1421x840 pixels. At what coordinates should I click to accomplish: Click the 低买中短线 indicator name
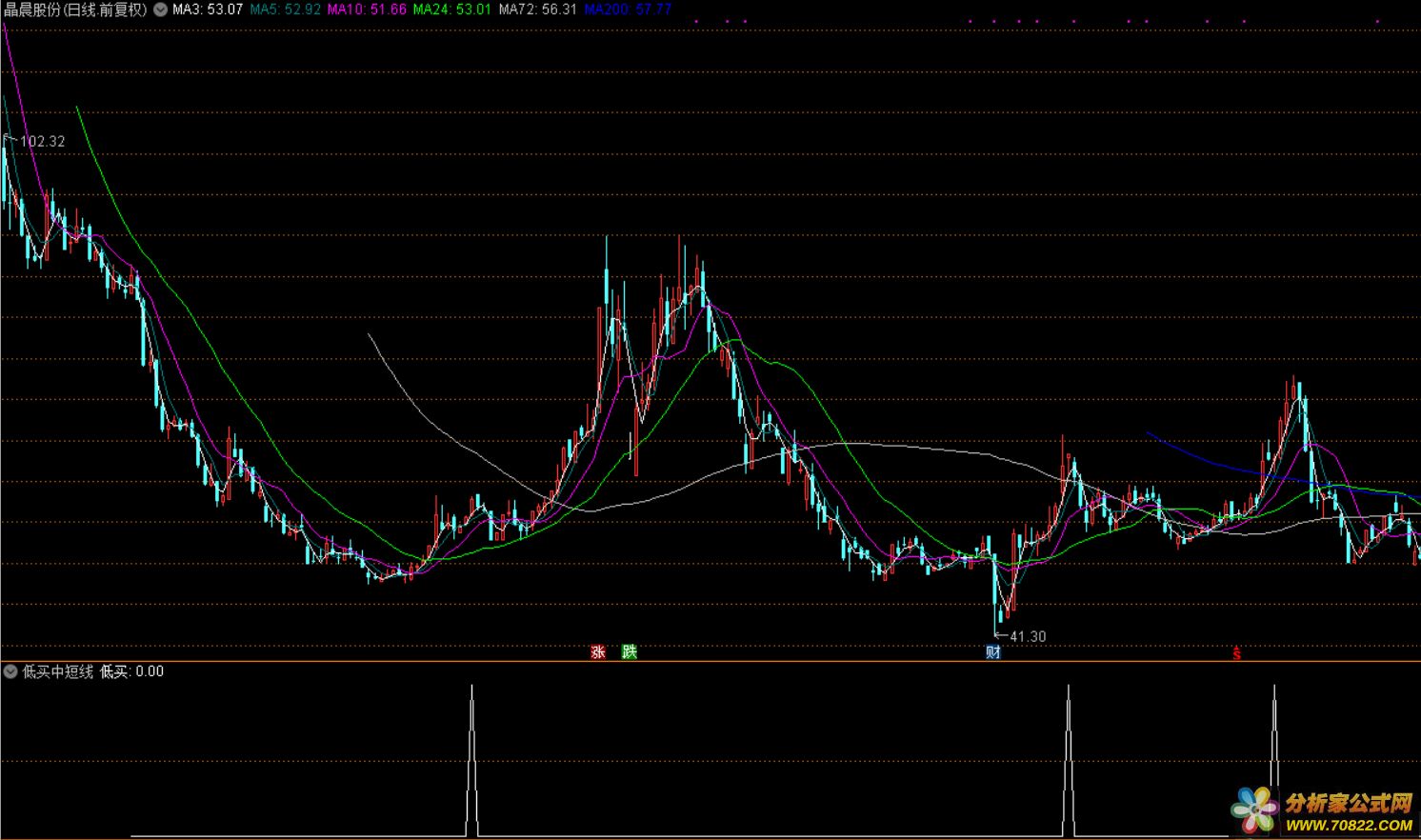58,671
